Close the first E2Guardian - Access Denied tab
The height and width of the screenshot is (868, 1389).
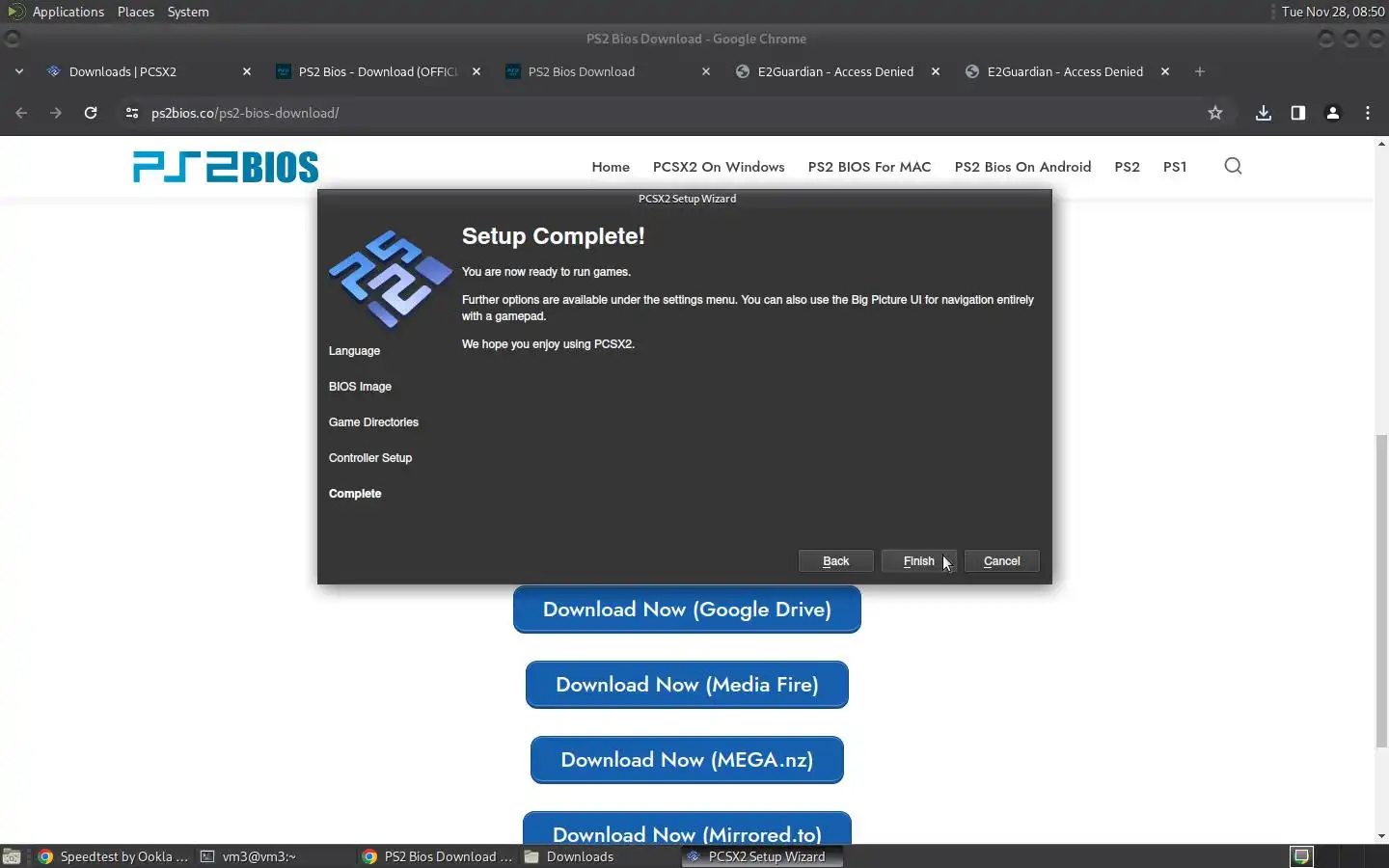point(936,71)
